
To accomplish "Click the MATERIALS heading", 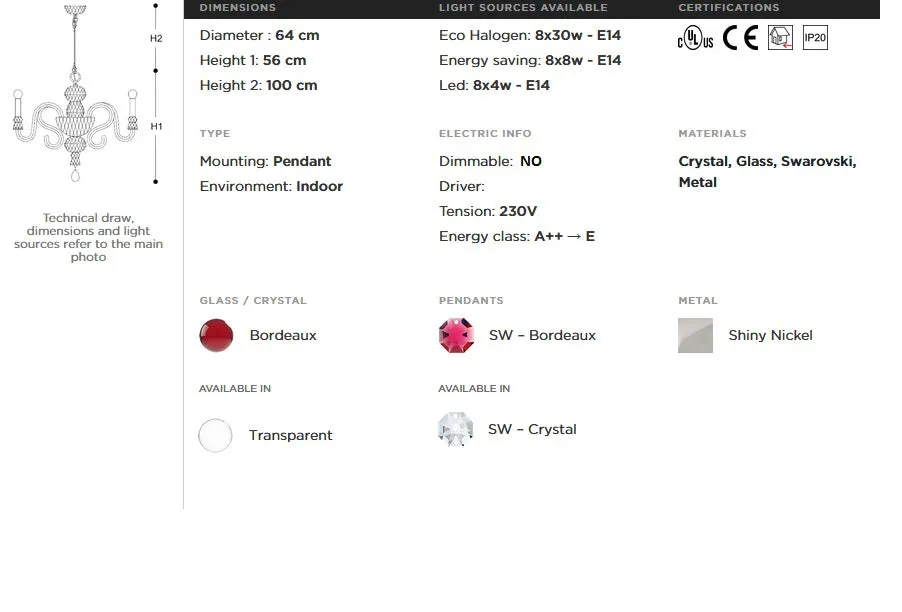I will coord(712,133).
